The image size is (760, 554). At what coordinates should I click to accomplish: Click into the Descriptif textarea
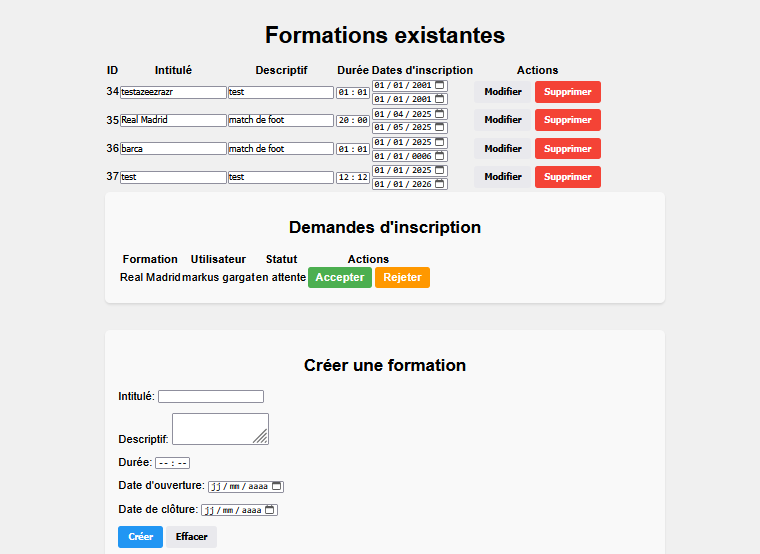[x=219, y=428]
